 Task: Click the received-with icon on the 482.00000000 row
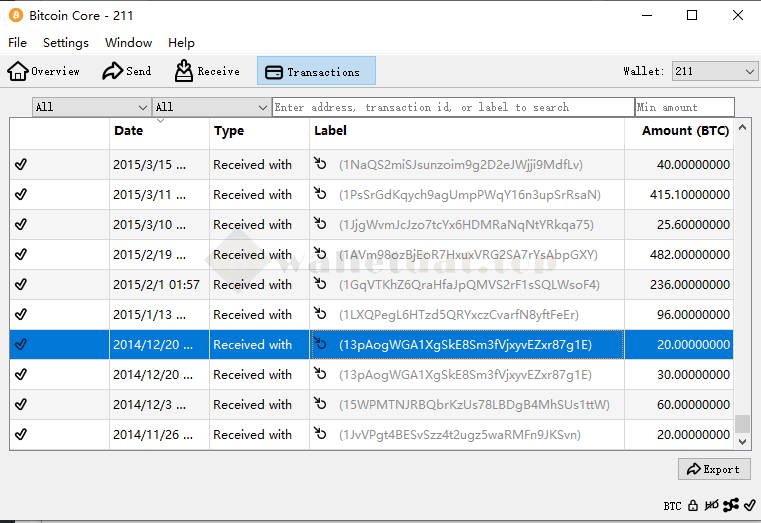[320, 255]
